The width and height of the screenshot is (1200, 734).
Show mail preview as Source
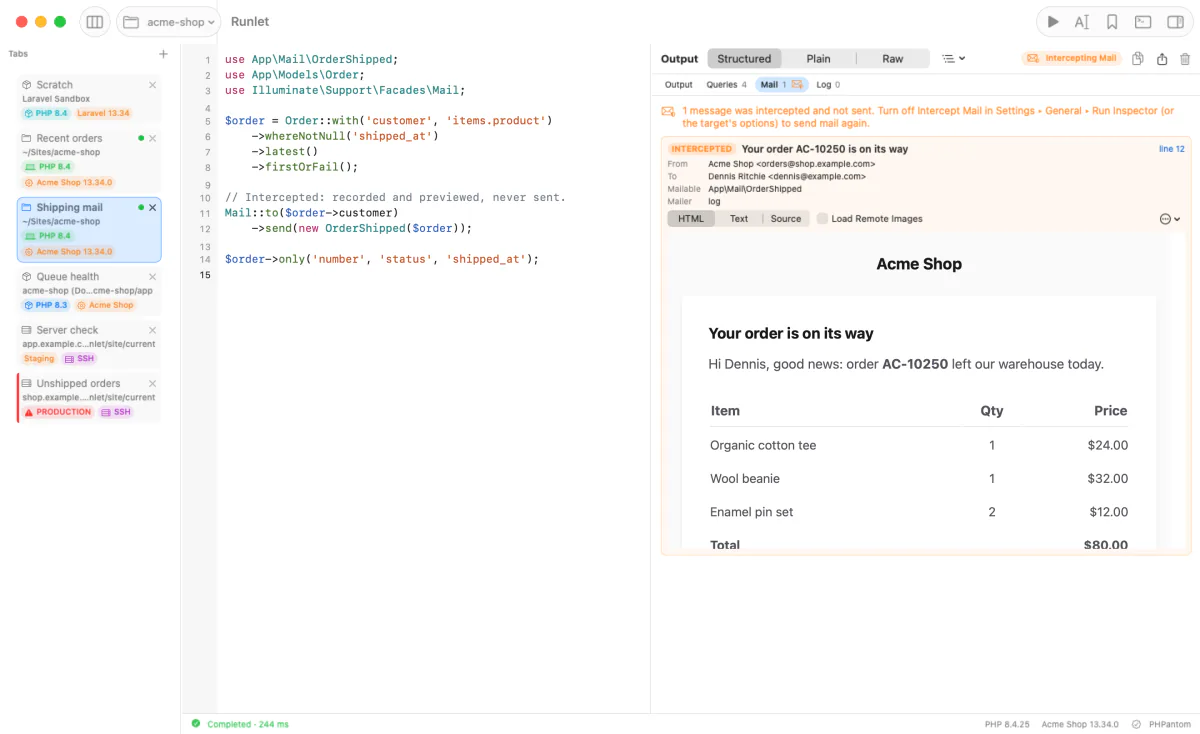click(786, 219)
